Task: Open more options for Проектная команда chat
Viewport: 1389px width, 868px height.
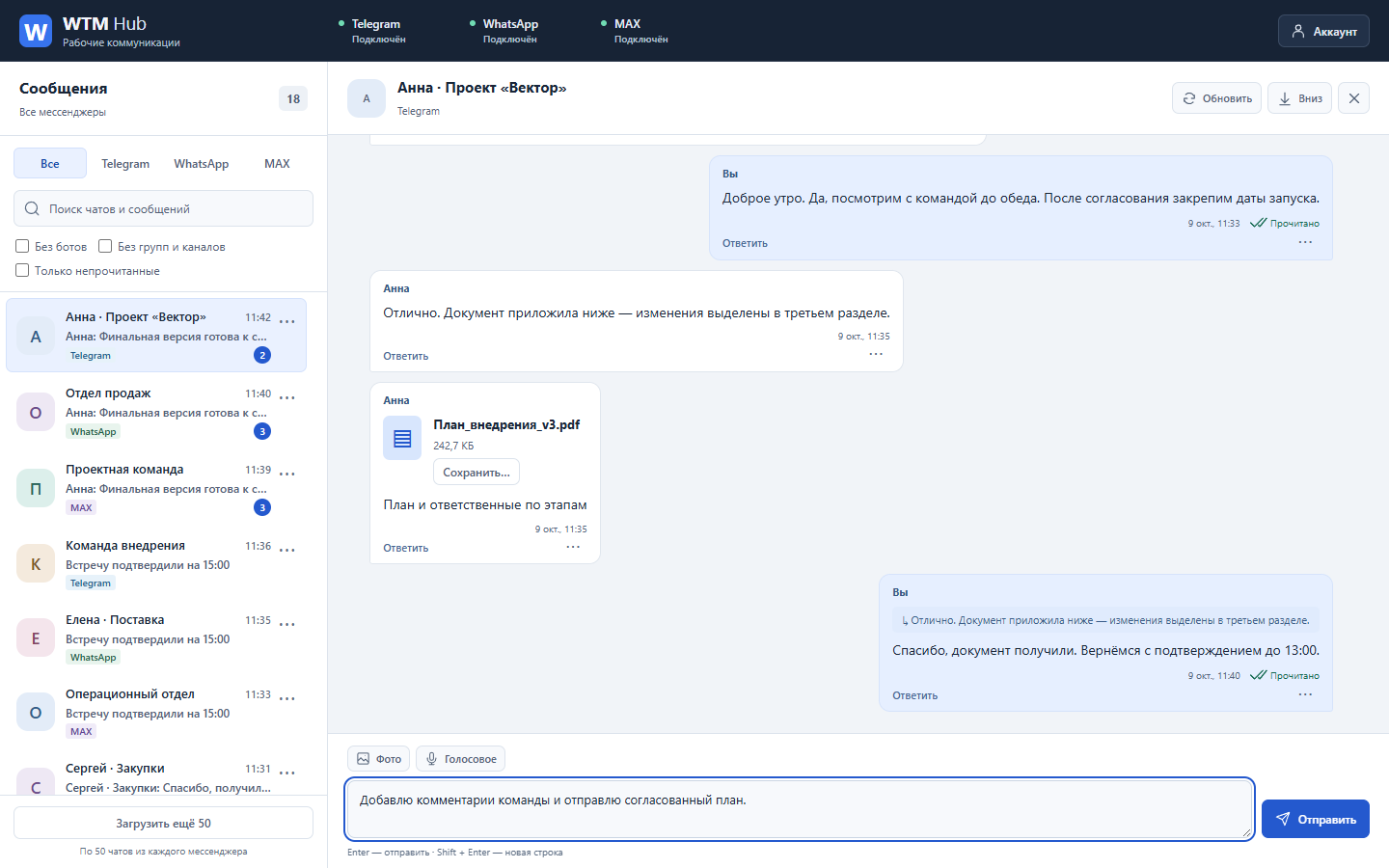Action: (287, 474)
